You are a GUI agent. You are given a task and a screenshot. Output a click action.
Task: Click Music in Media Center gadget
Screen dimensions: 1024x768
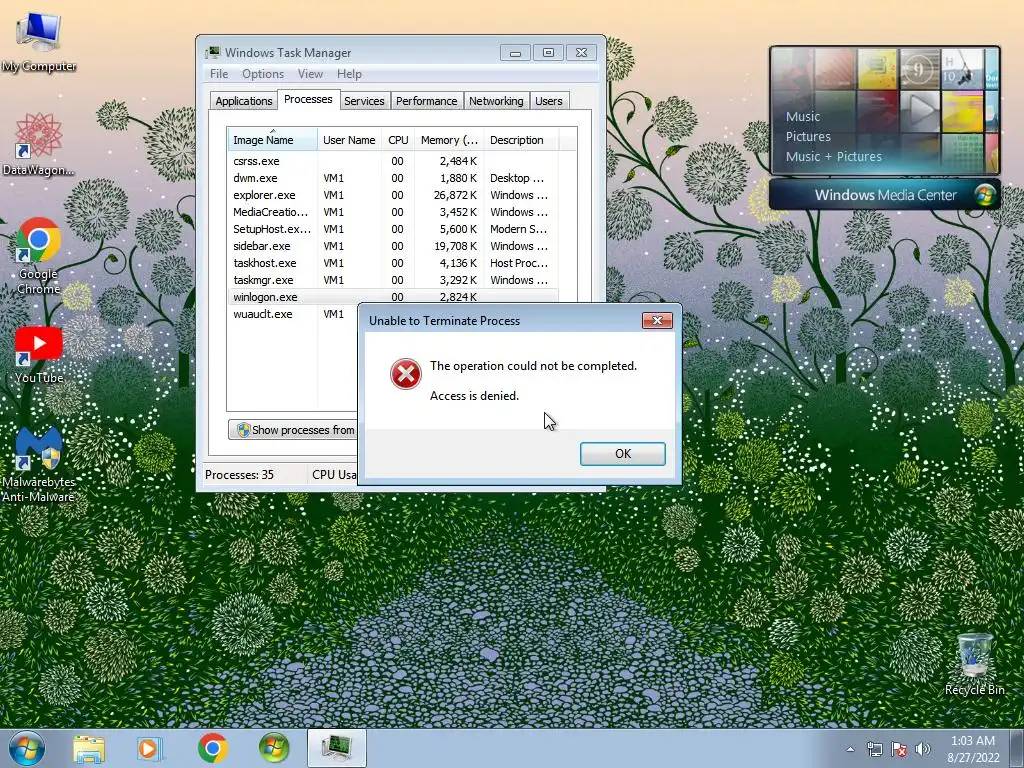point(803,116)
